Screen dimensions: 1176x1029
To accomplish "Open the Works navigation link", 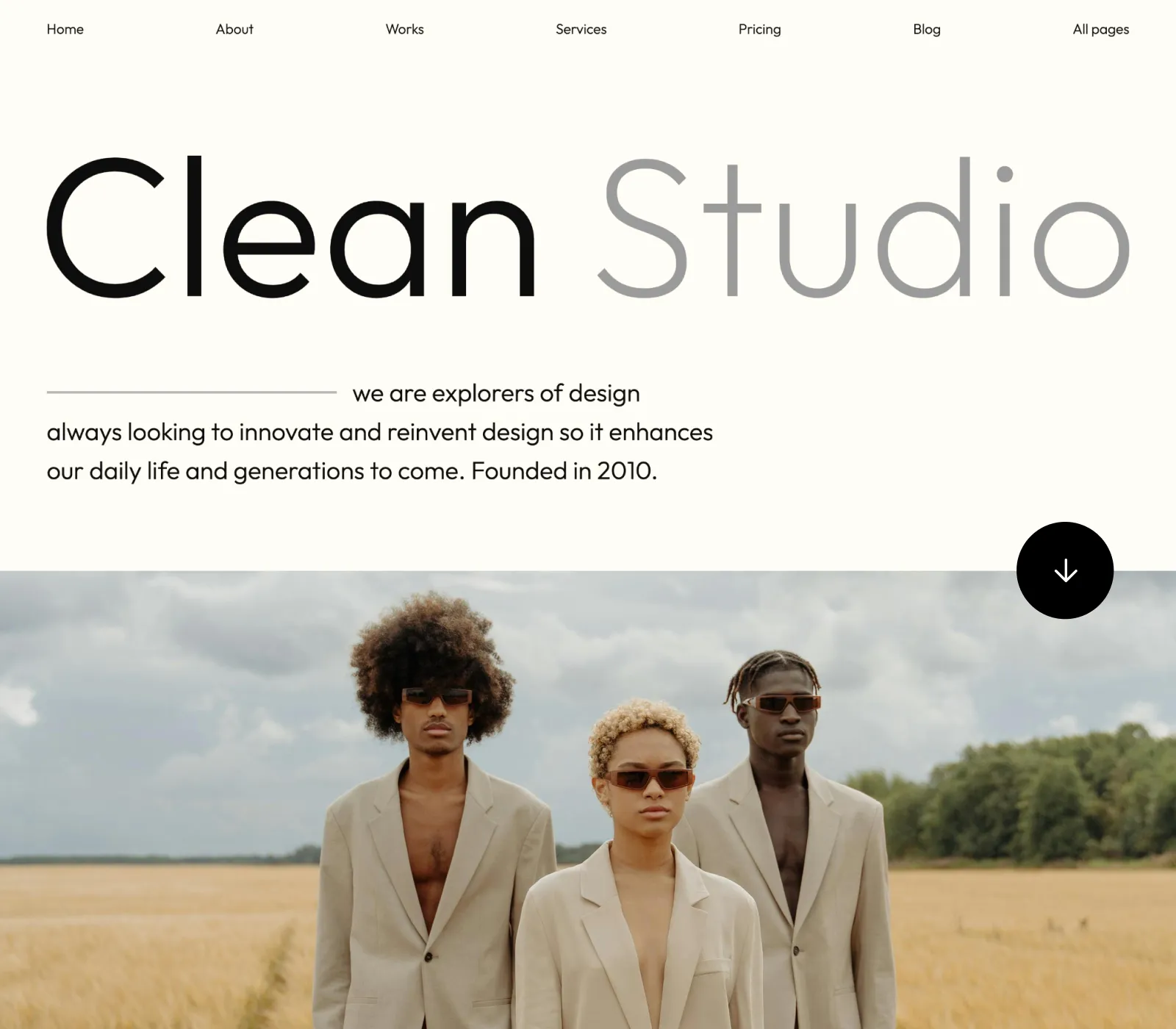I will pos(405,29).
